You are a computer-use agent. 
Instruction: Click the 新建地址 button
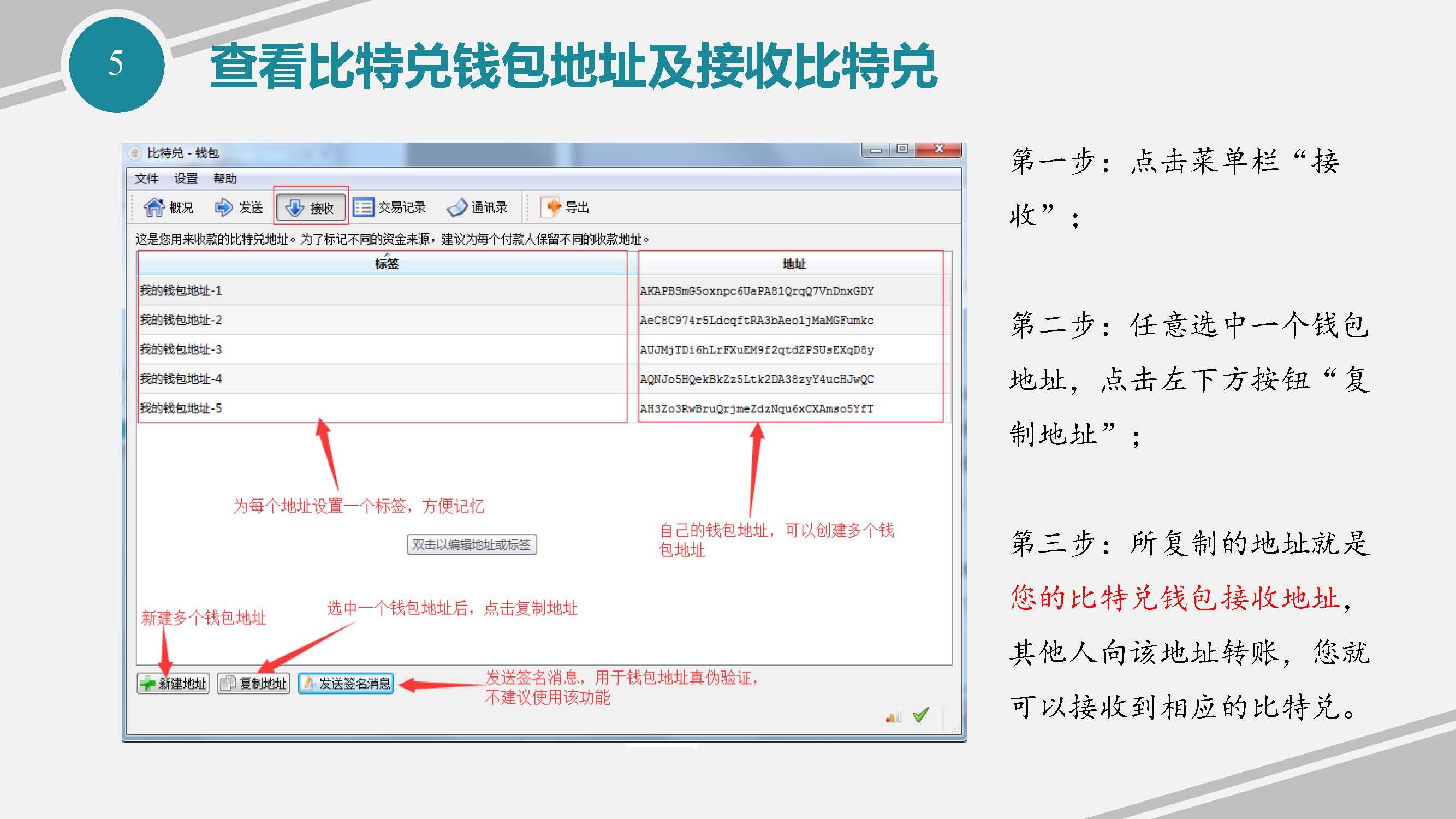click(173, 684)
